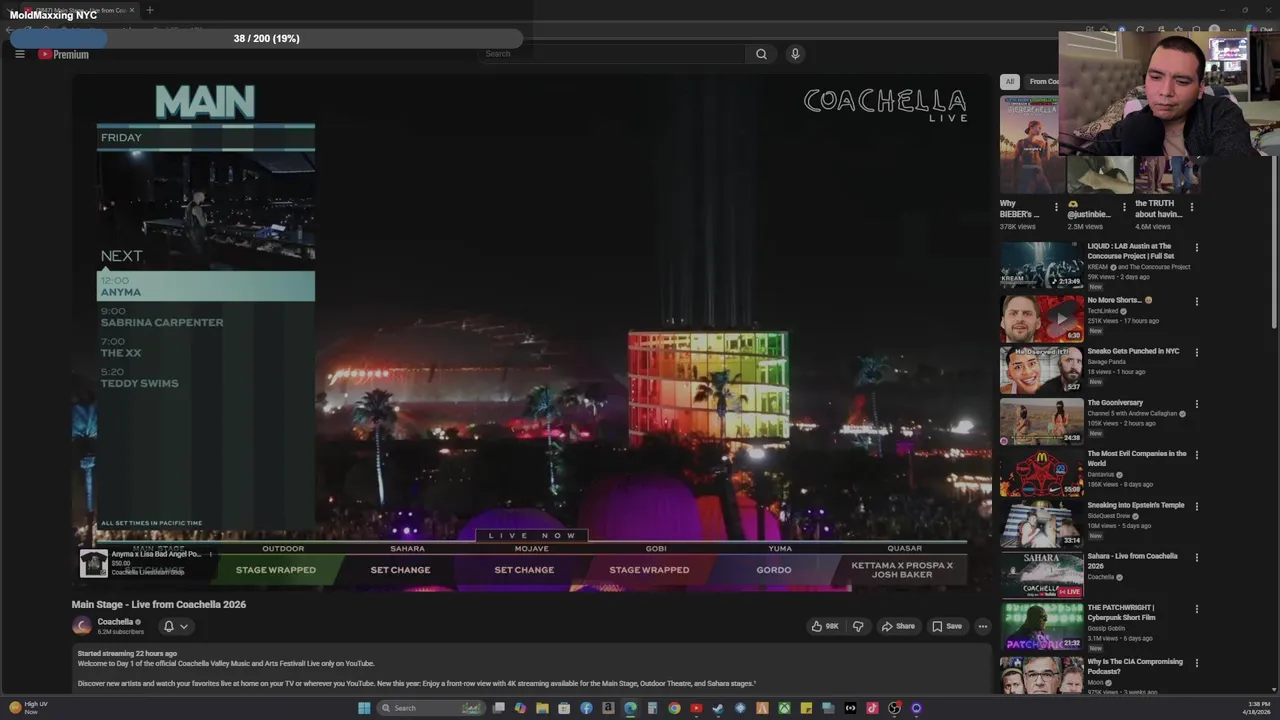Play Sneaking Into Epstein's Temple thumbnail
This screenshot has width=1280, height=720.
(1041, 523)
